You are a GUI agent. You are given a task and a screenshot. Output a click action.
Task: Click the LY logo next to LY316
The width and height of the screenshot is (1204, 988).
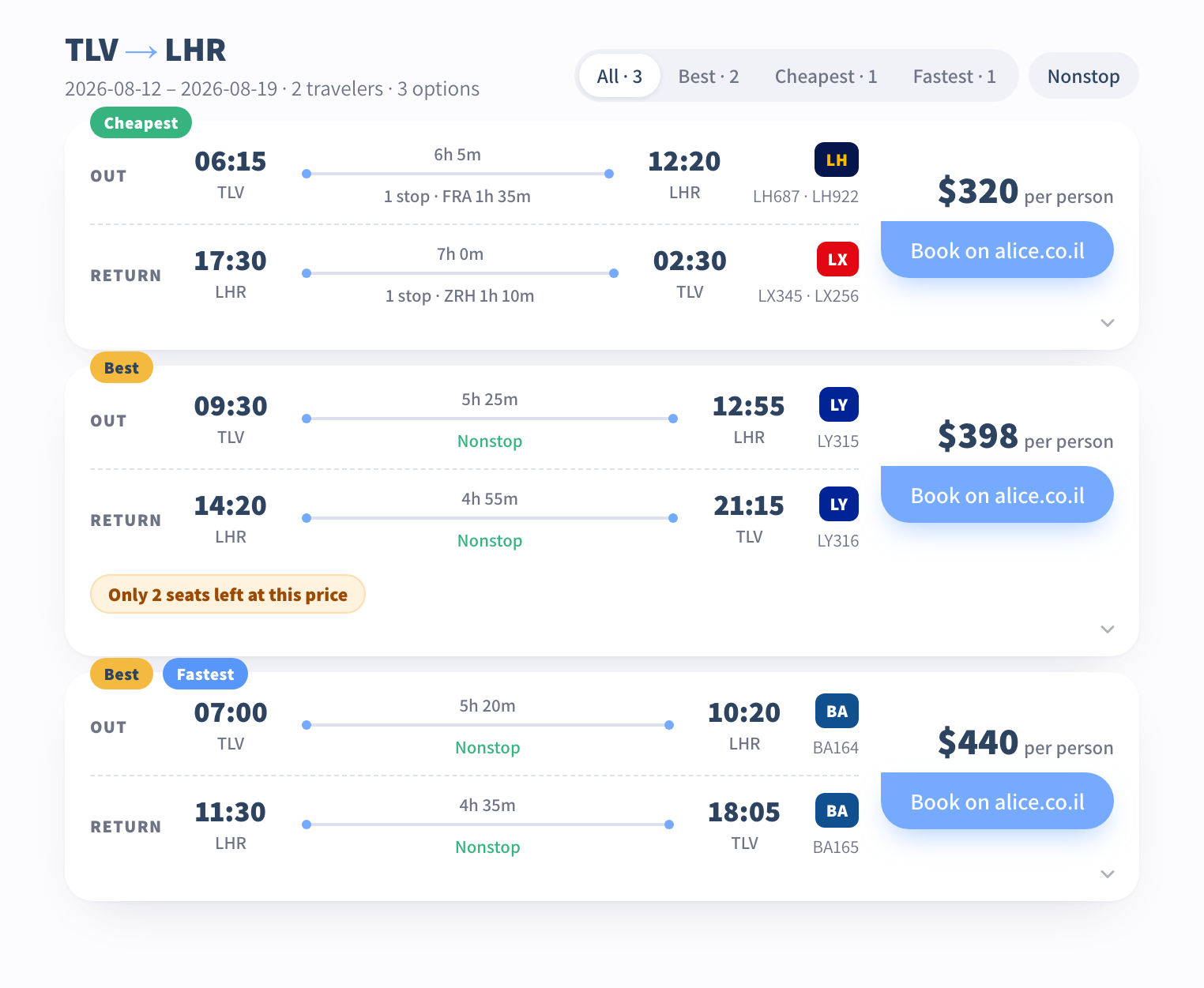(839, 505)
